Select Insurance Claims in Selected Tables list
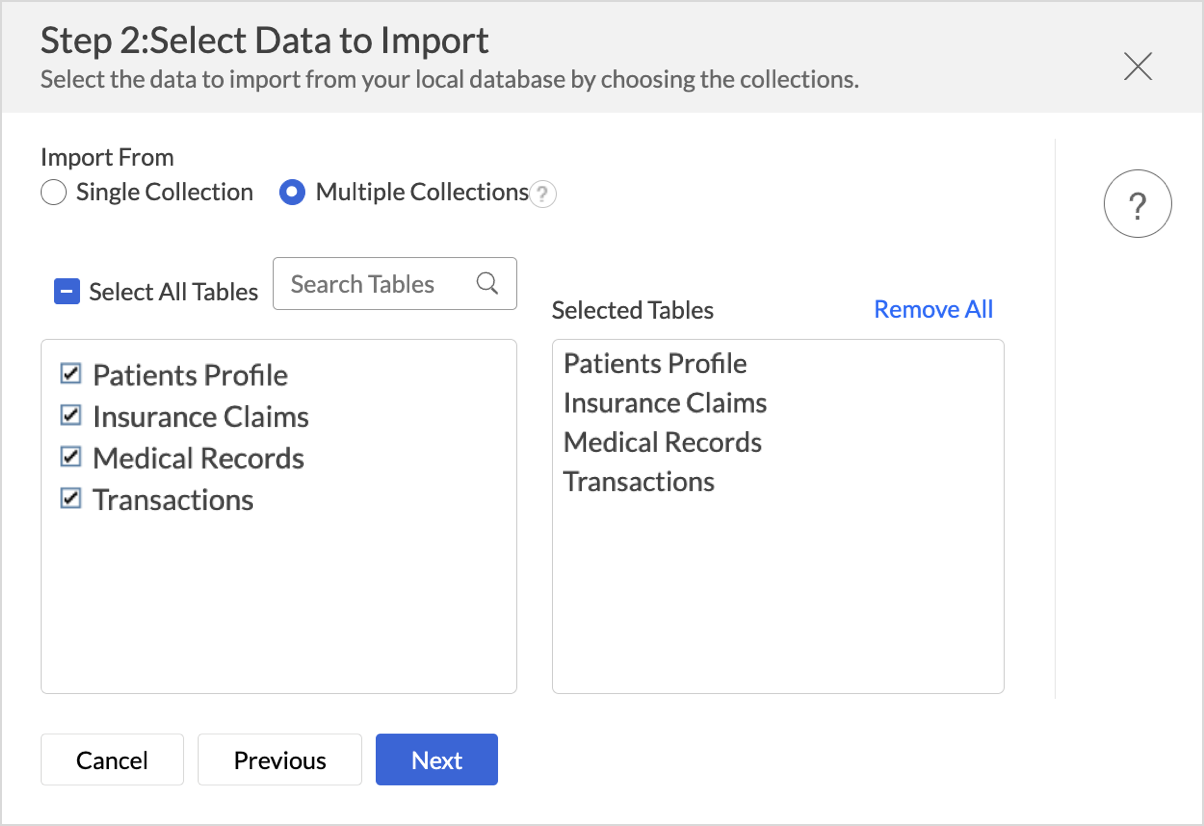Screen dimensions: 1204x826 tap(665, 403)
